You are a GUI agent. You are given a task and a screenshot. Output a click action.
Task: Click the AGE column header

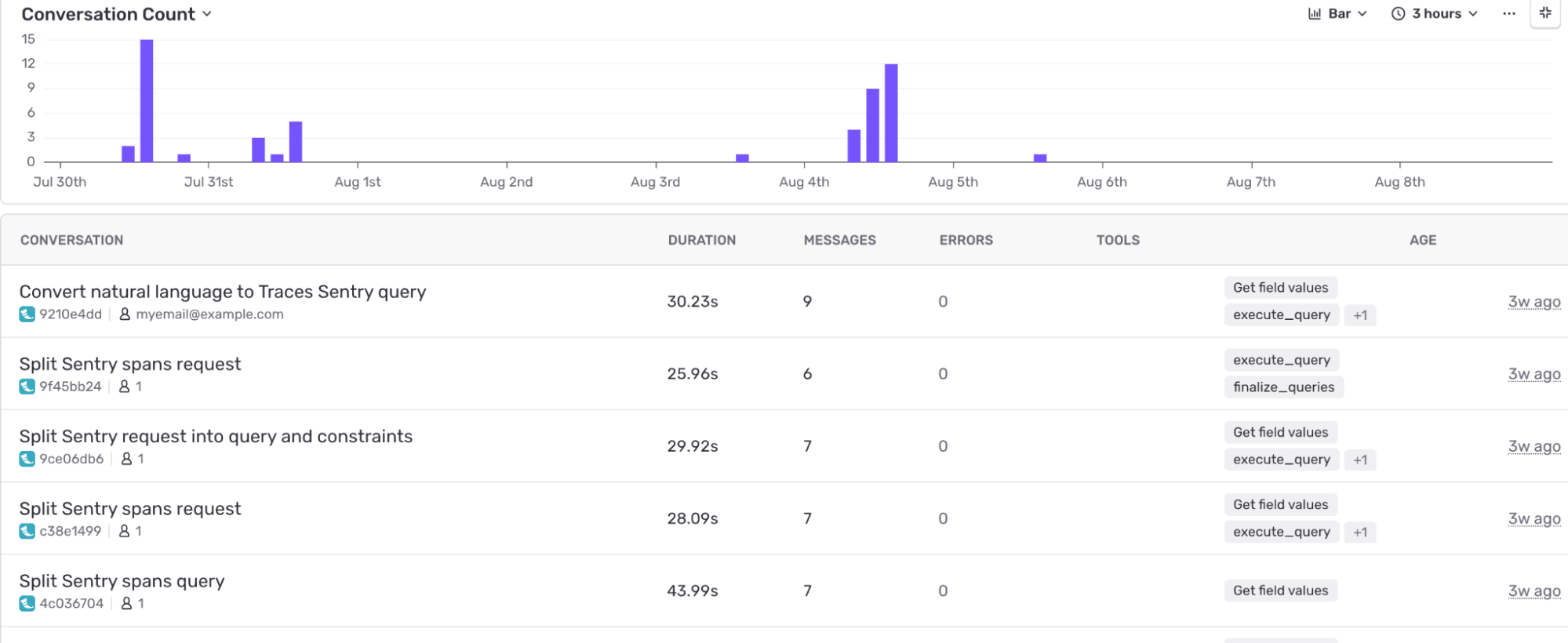1423,240
